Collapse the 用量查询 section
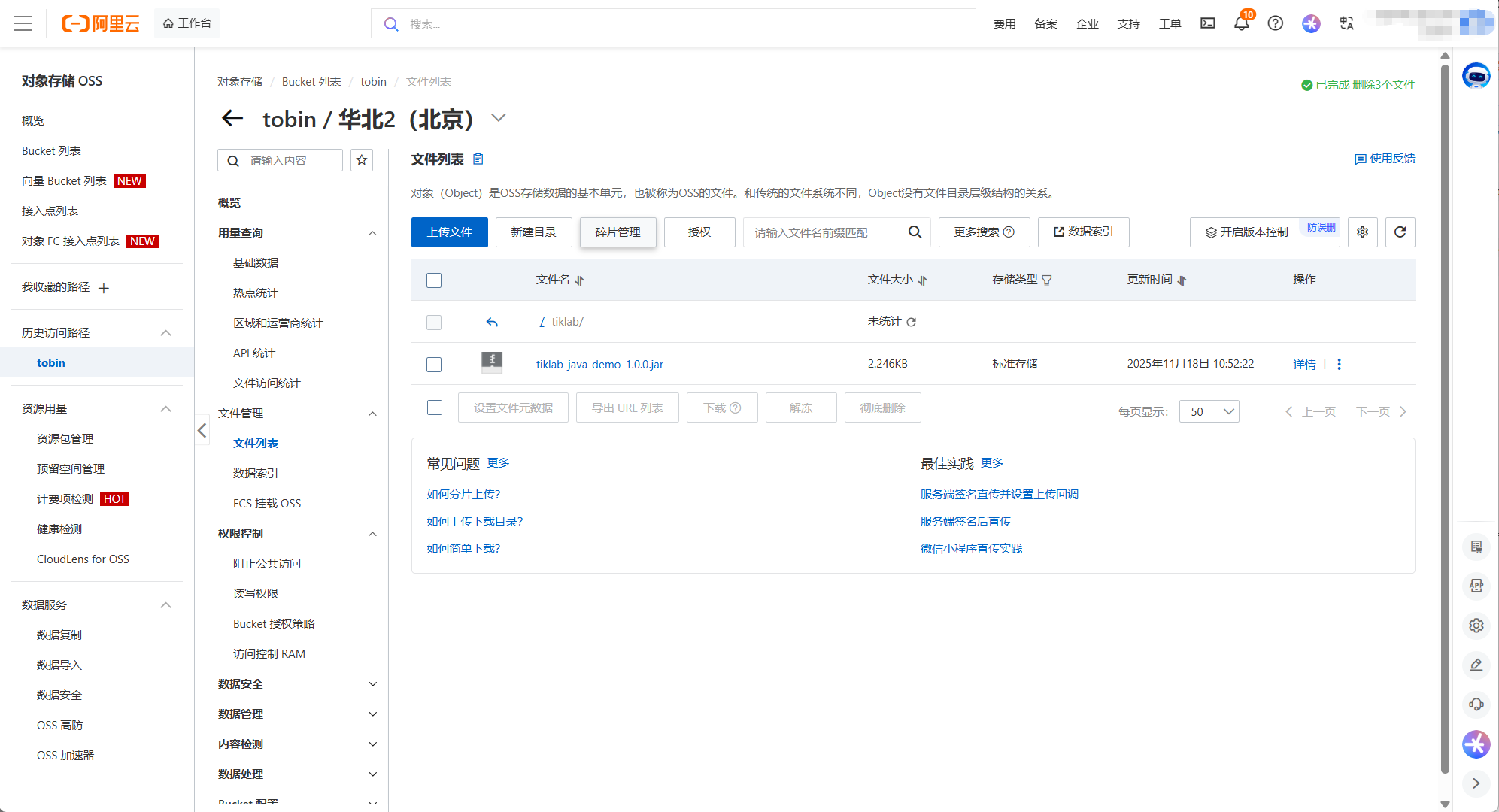The image size is (1499, 812). [x=372, y=233]
